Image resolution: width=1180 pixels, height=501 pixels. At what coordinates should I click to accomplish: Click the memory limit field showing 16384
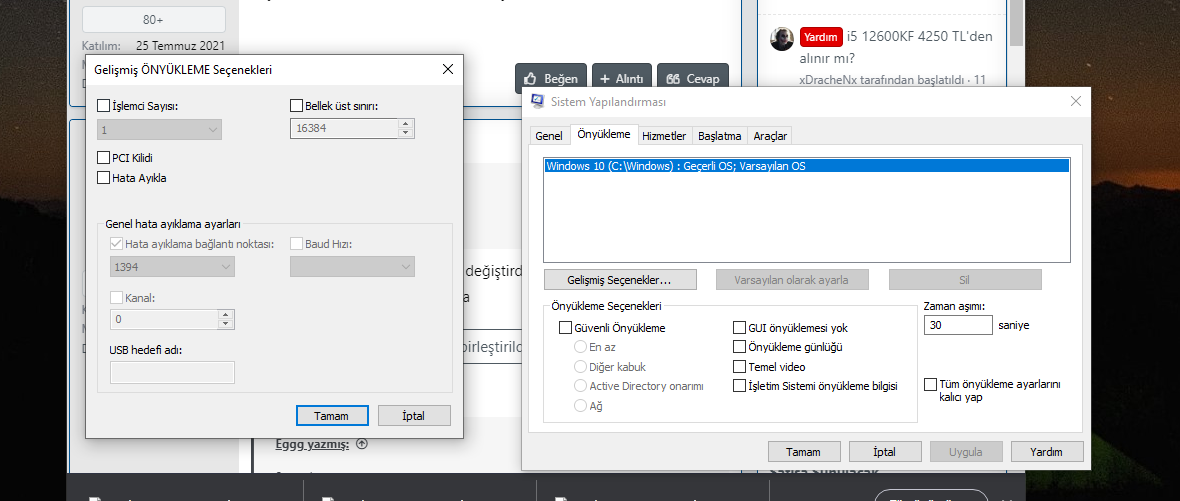tap(344, 129)
